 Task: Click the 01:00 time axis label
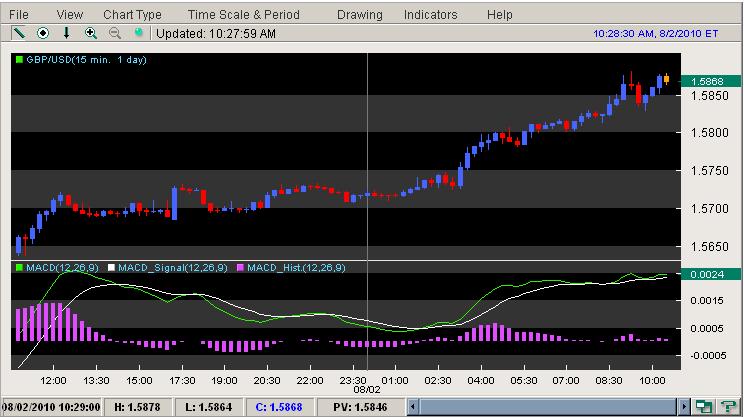coord(395,381)
